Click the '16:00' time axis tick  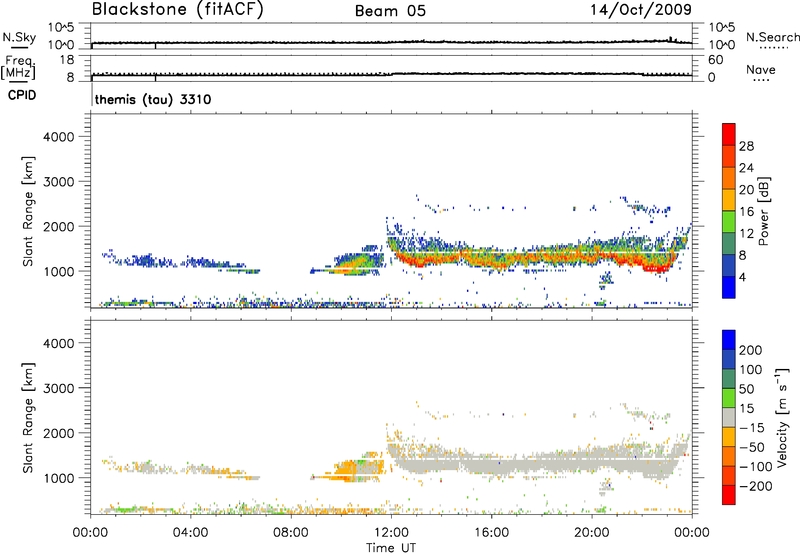point(491,533)
